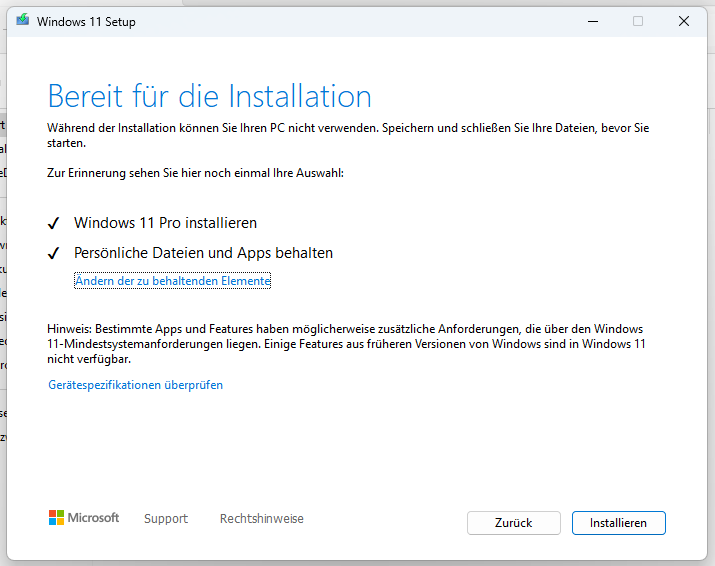
Task: Click the text 'Windows 11 Pro installieren'
Action: pyautogui.click(x=166, y=223)
